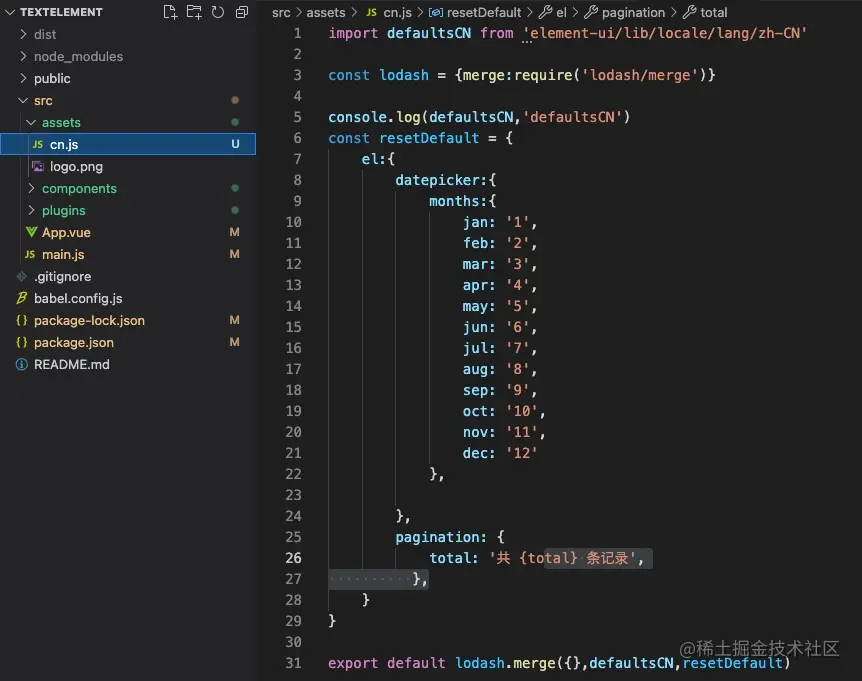The image size is (862, 681).
Task: Collapse all folders using the explorer icon
Action: (x=241, y=12)
